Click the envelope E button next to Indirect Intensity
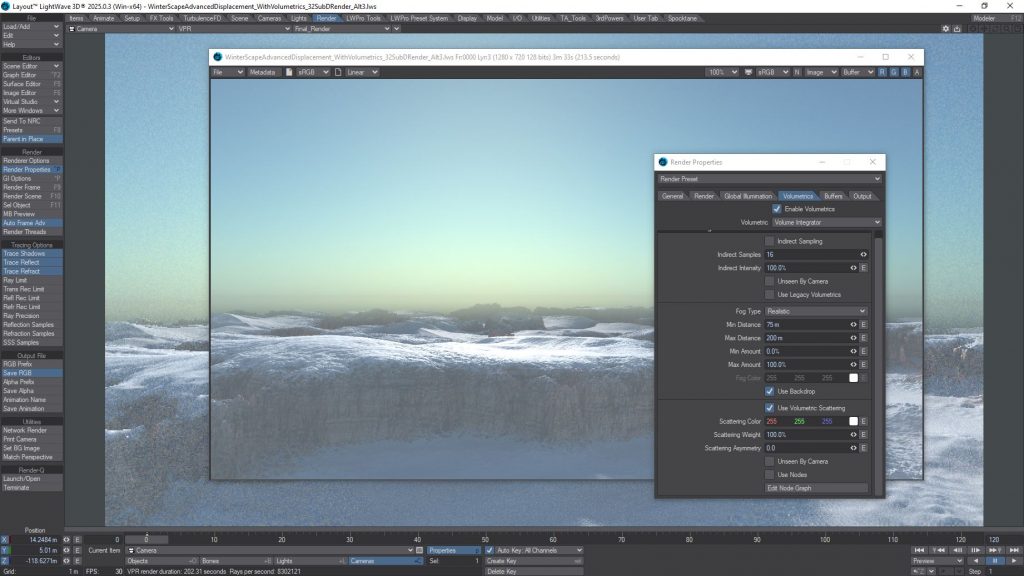The width and height of the screenshot is (1024, 576). tap(863, 268)
